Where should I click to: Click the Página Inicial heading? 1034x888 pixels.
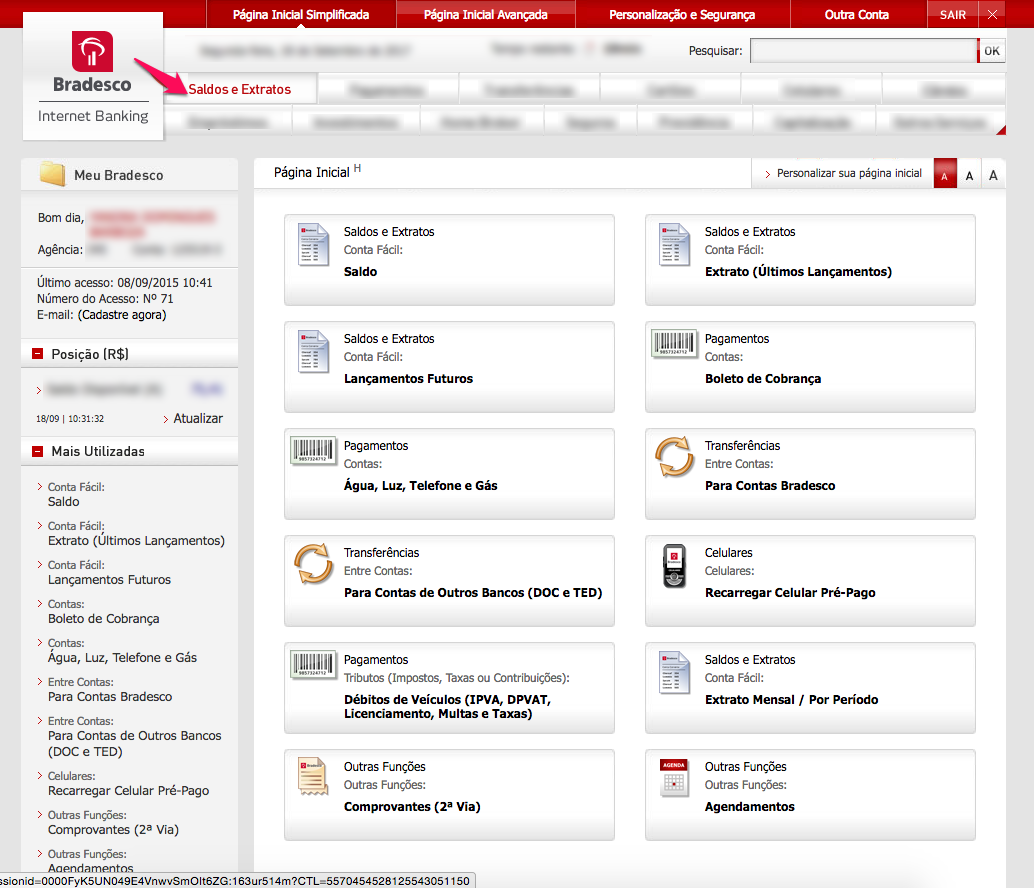pos(311,173)
